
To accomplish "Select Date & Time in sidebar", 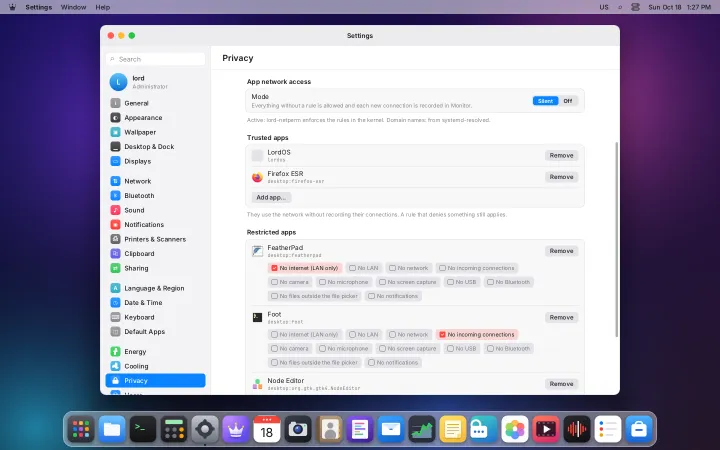I will [x=155, y=303].
